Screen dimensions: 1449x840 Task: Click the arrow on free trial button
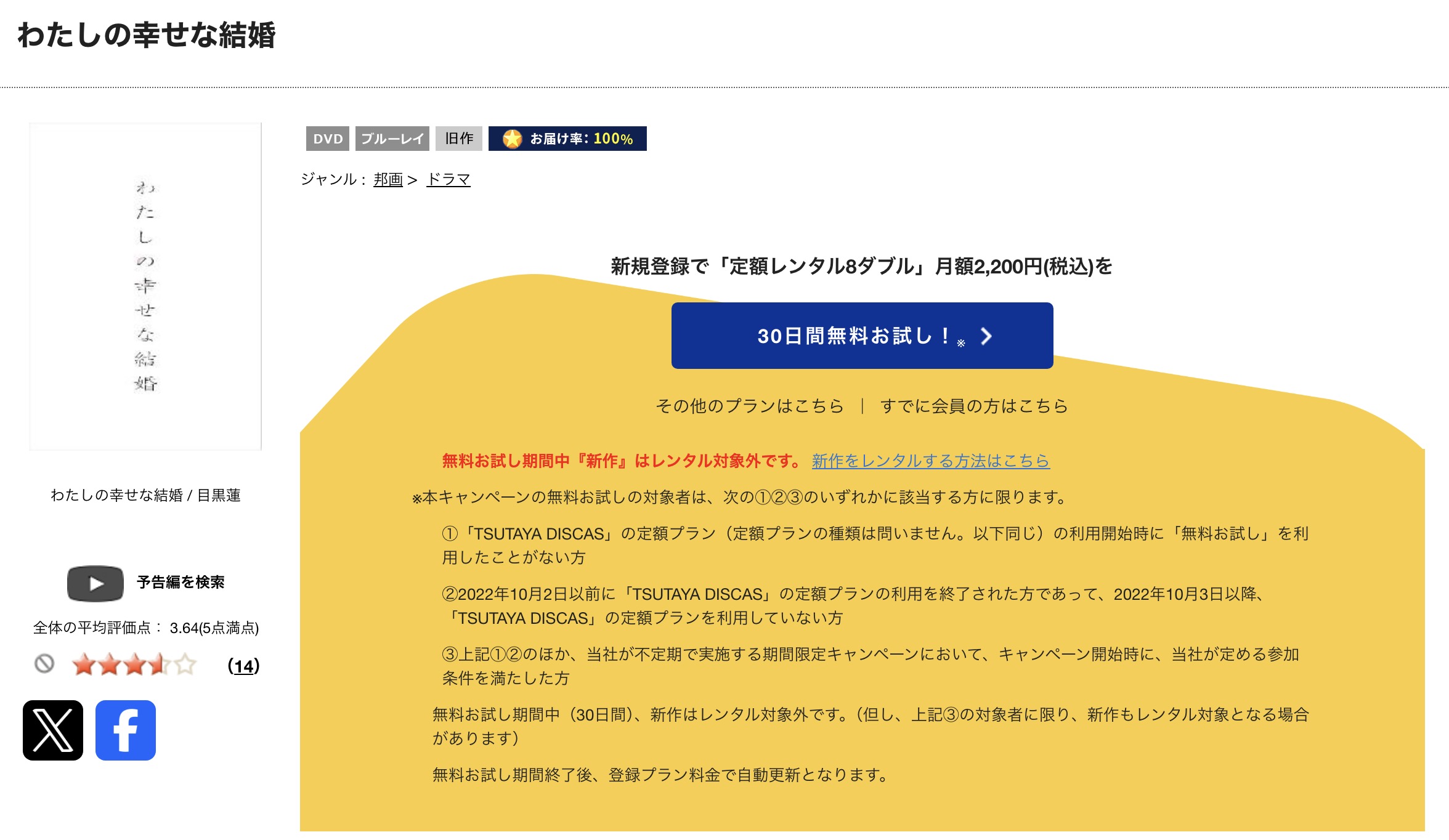coord(986,336)
